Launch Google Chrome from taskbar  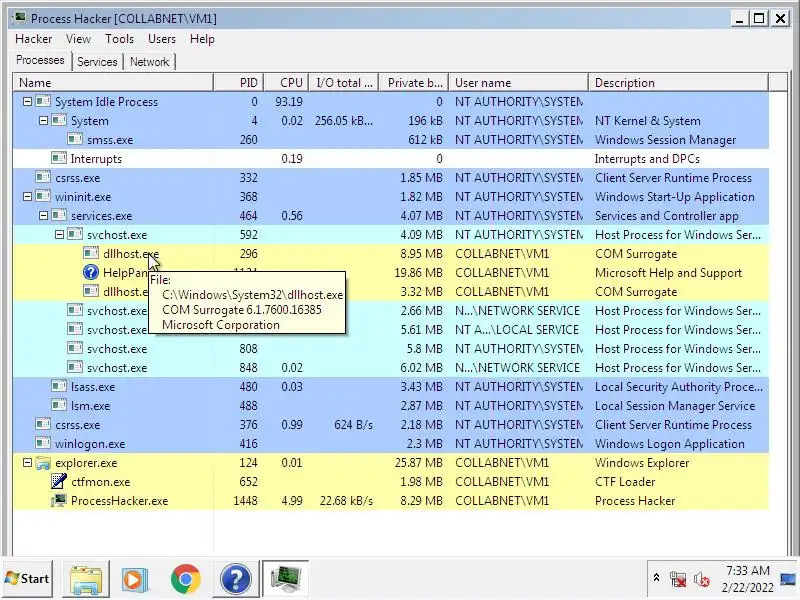(186, 579)
